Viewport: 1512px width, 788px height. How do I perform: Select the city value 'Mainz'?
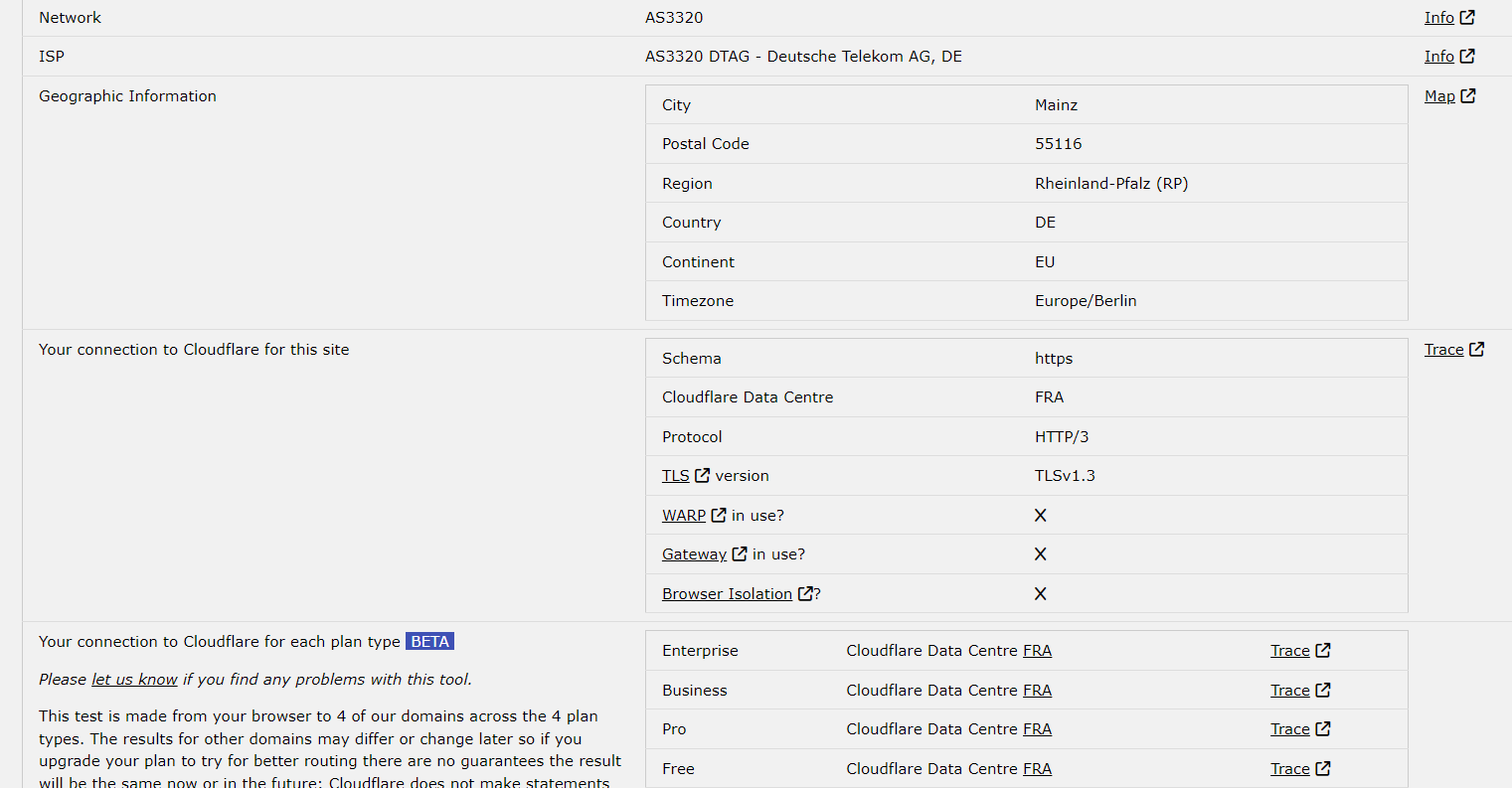(1056, 105)
